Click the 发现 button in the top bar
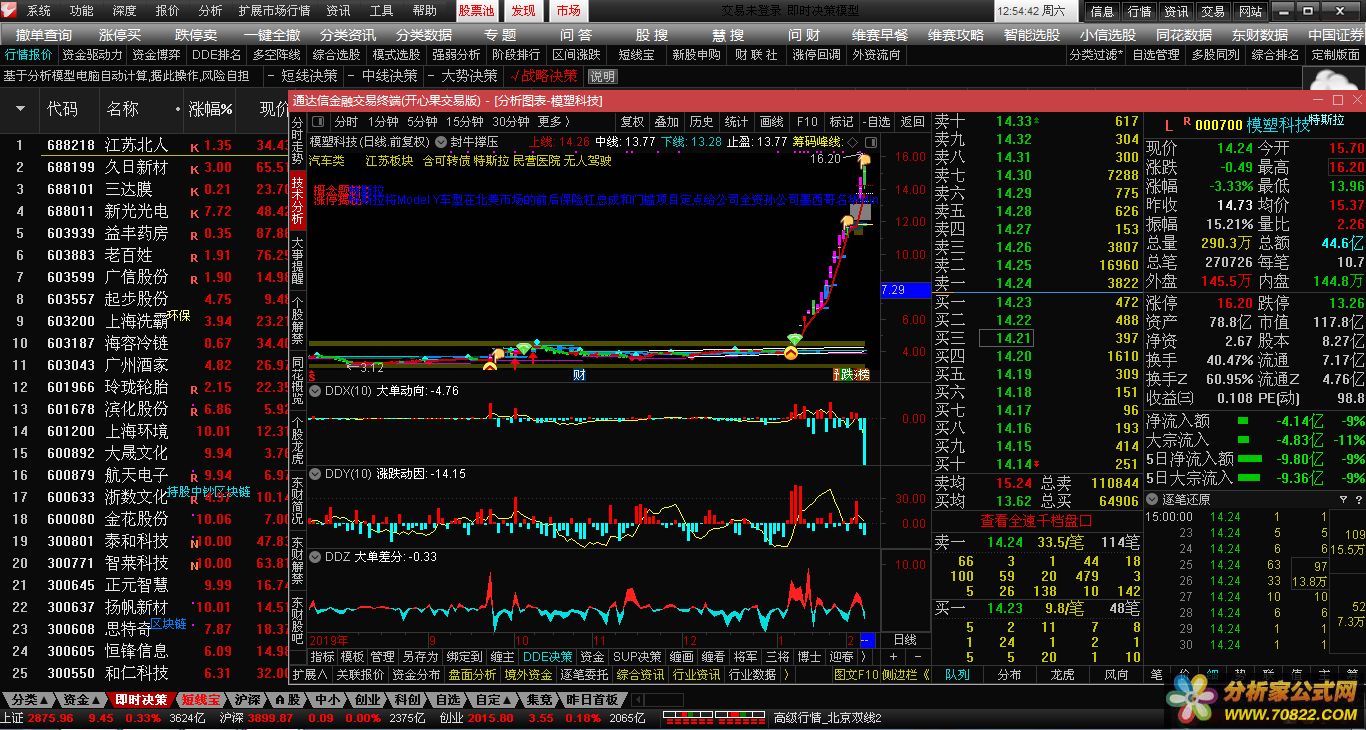This screenshot has width=1366, height=730. point(523,11)
